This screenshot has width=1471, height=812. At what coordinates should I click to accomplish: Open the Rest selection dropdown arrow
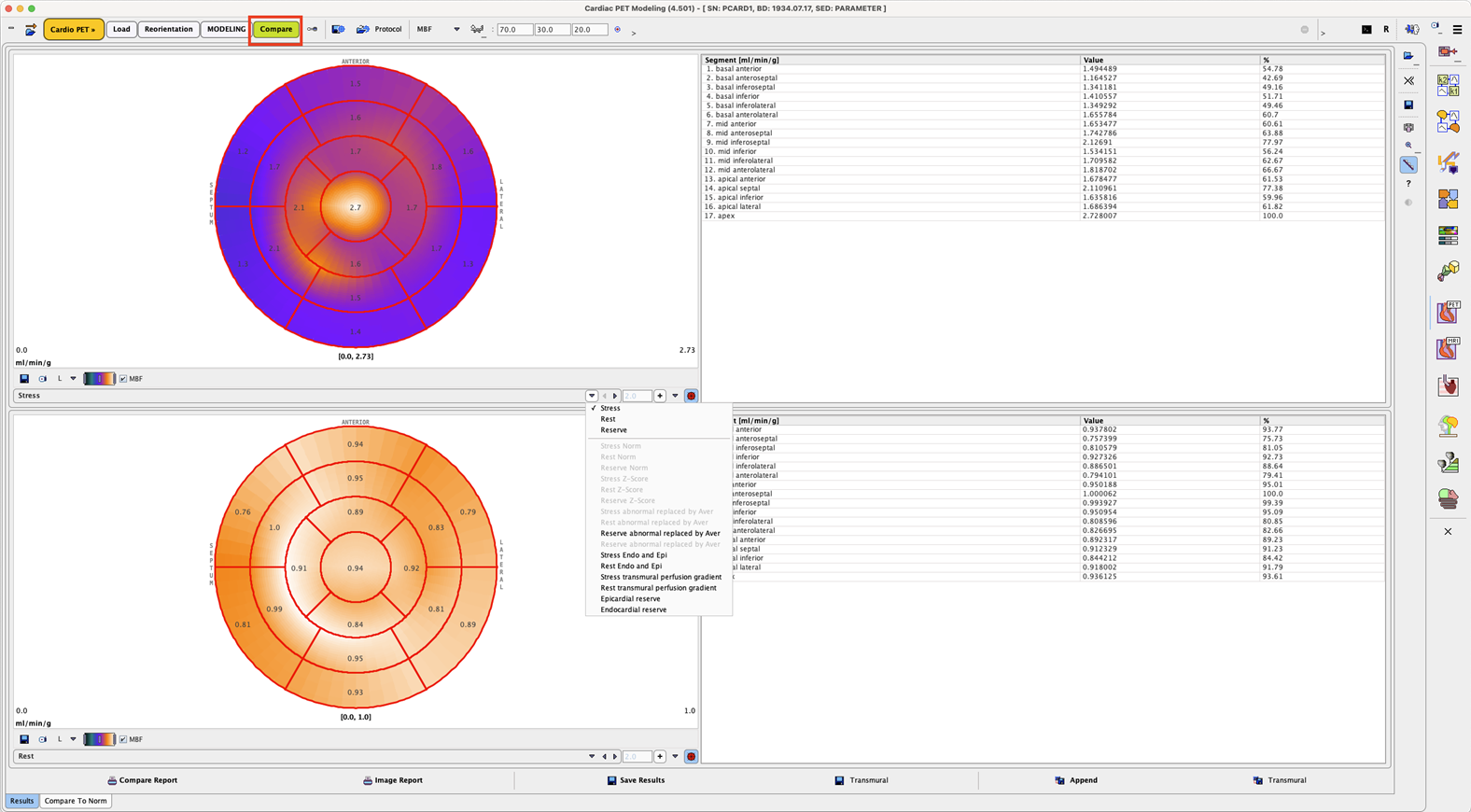click(x=592, y=757)
